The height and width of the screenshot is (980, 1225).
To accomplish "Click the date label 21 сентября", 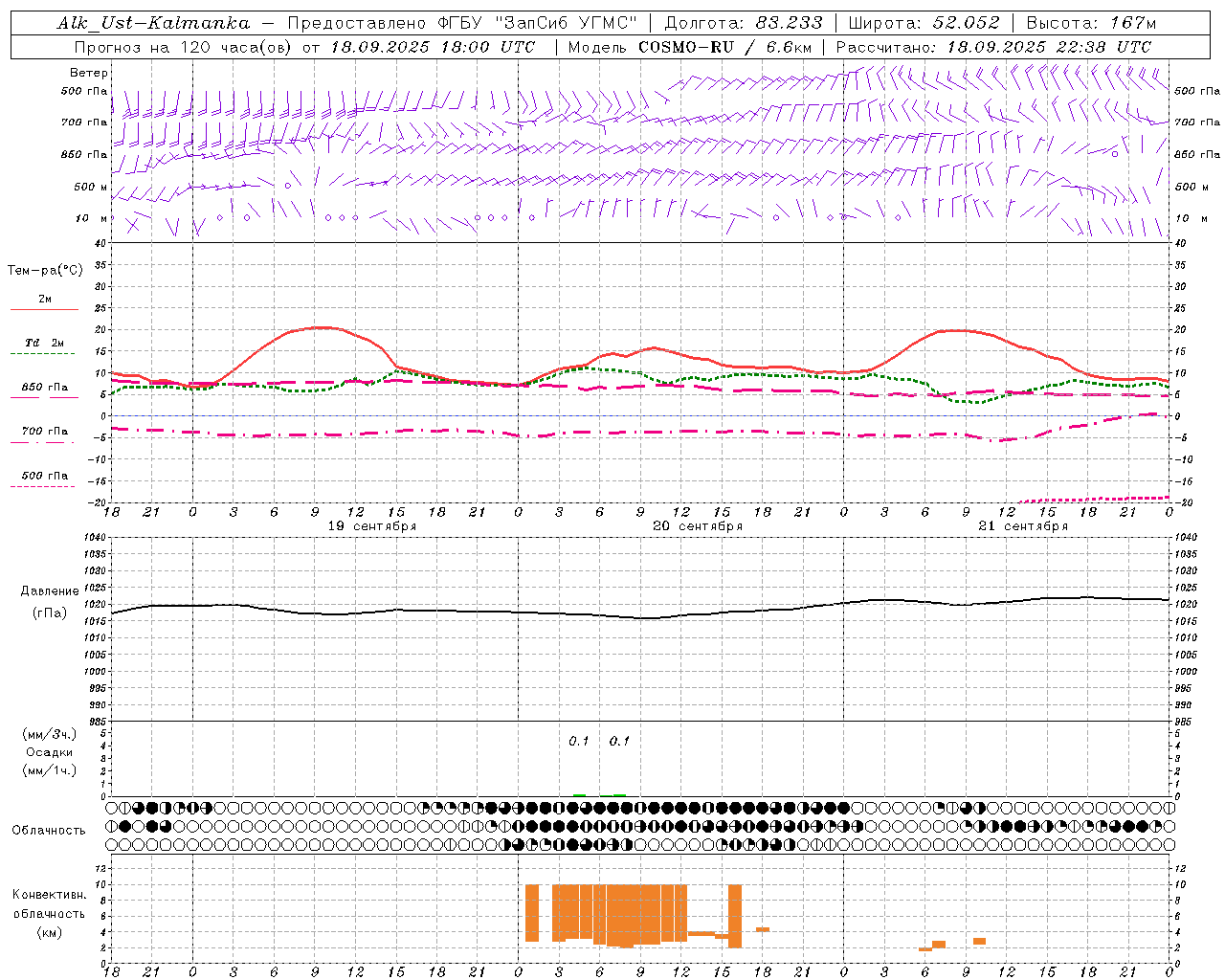I will (x=1023, y=526).
